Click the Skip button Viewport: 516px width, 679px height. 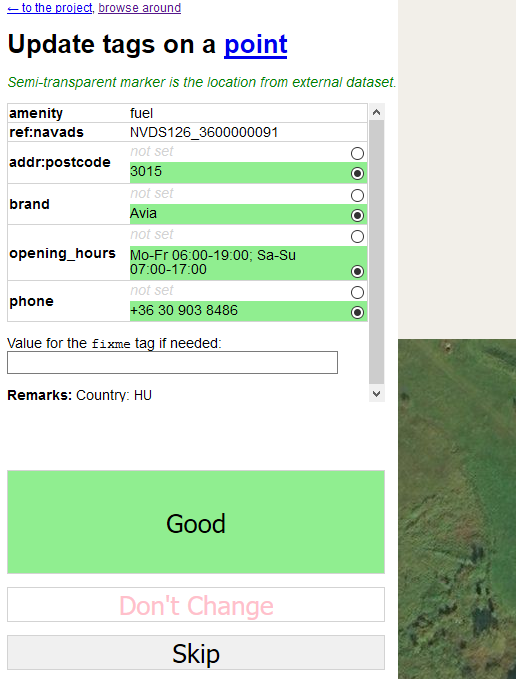[x=196, y=653]
